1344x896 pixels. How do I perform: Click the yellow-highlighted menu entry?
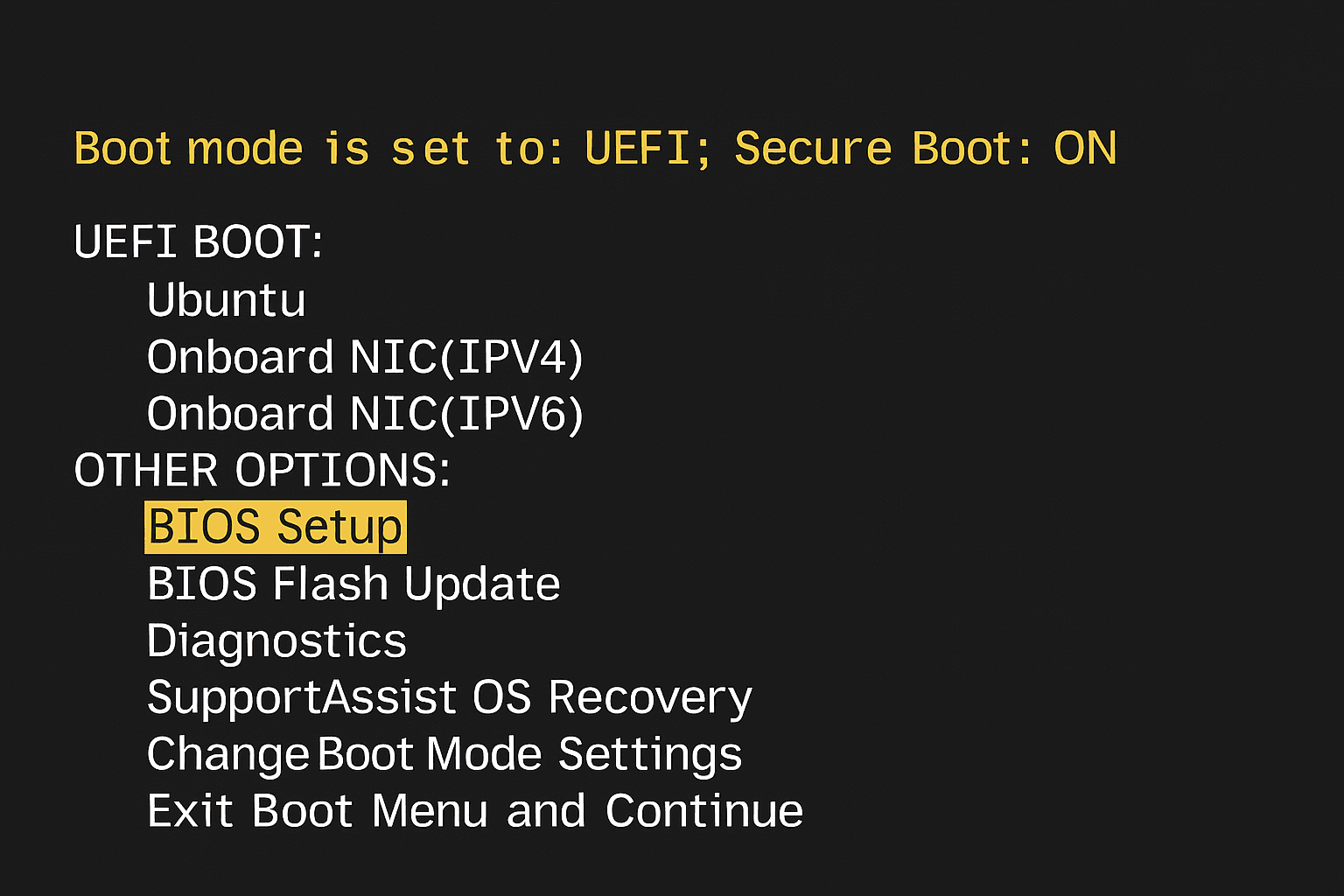275,527
